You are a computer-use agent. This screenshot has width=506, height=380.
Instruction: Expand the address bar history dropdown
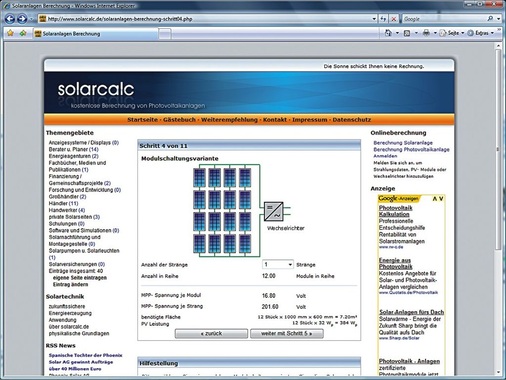pyautogui.click(x=374, y=19)
